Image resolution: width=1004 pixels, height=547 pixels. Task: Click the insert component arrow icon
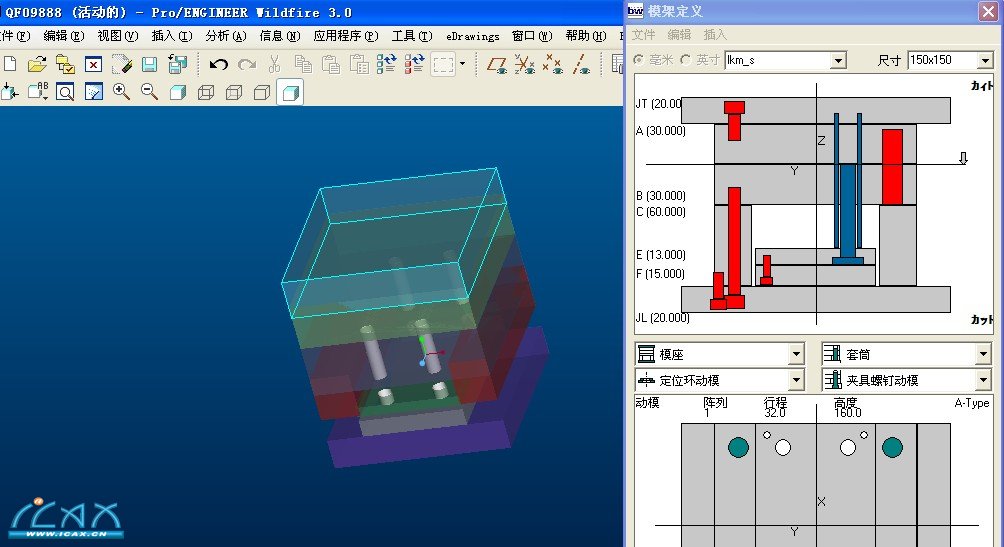pos(10,92)
